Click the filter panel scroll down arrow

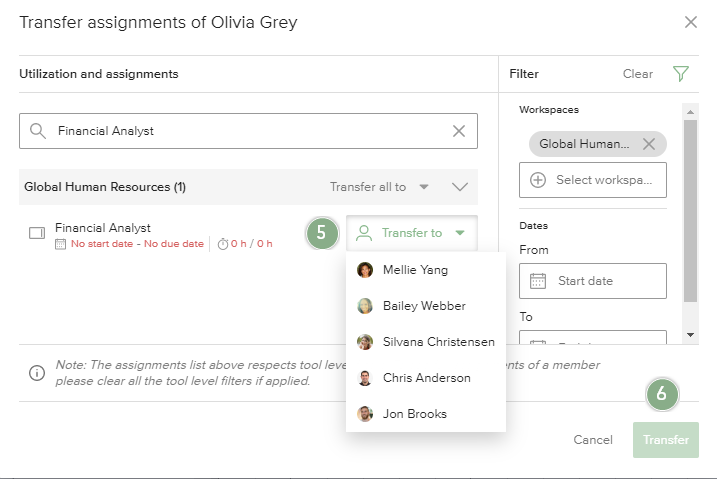pyautogui.click(x=690, y=335)
